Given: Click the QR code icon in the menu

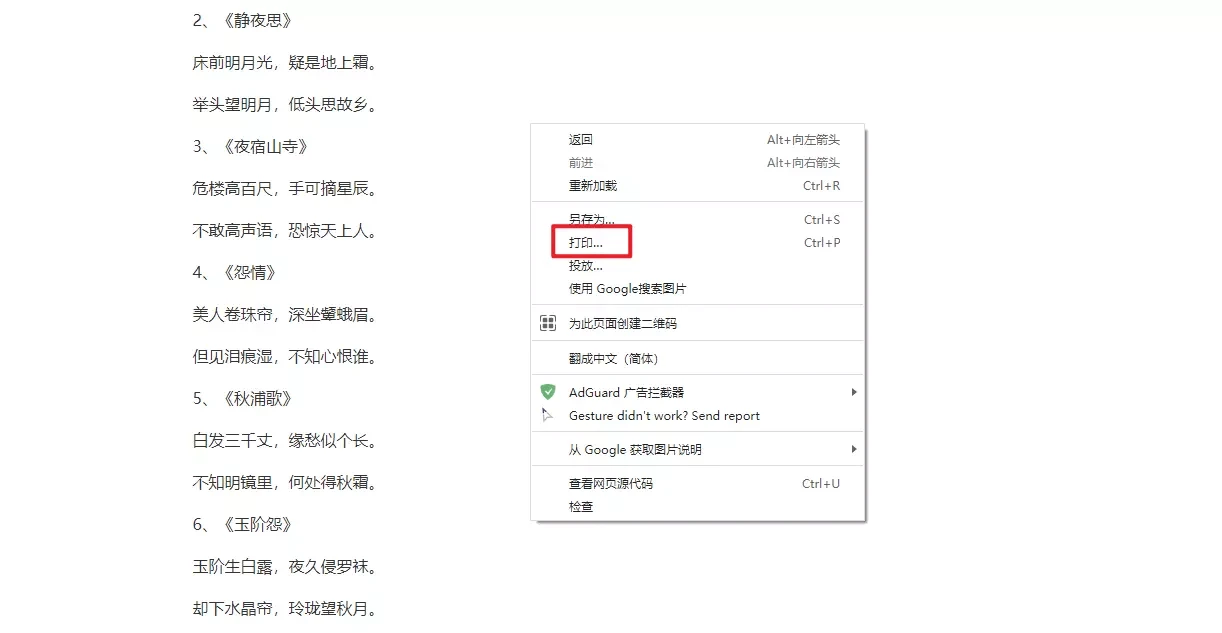Looking at the screenshot, I should tap(548, 323).
